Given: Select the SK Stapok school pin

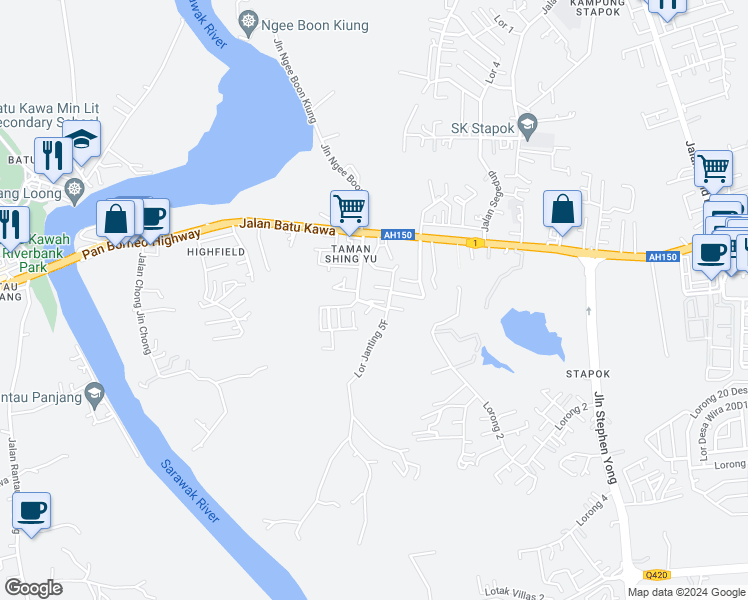Looking at the screenshot, I should (528, 126).
